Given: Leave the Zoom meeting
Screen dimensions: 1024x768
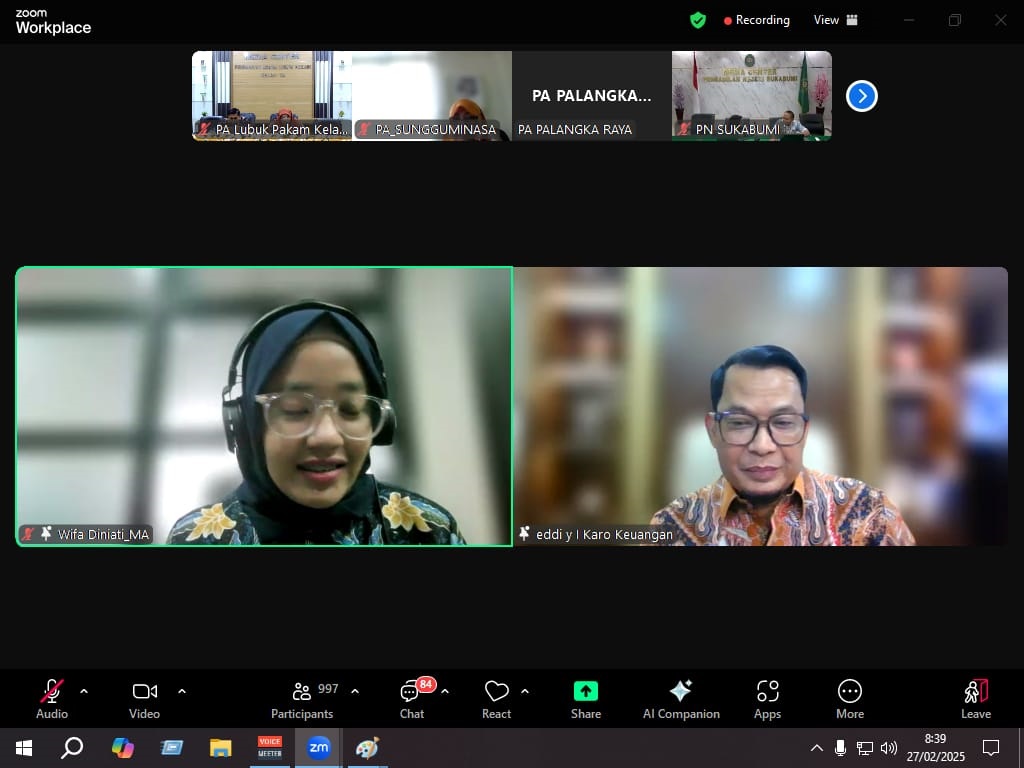Looking at the screenshot, I should [976, 699].
